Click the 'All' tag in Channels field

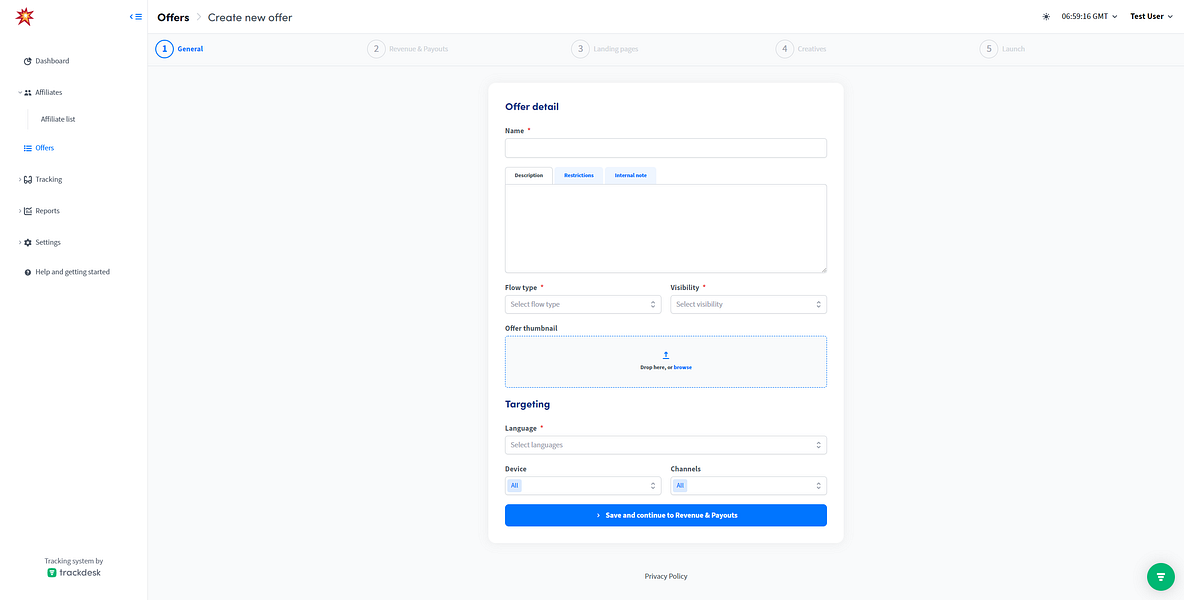[680, 485]
